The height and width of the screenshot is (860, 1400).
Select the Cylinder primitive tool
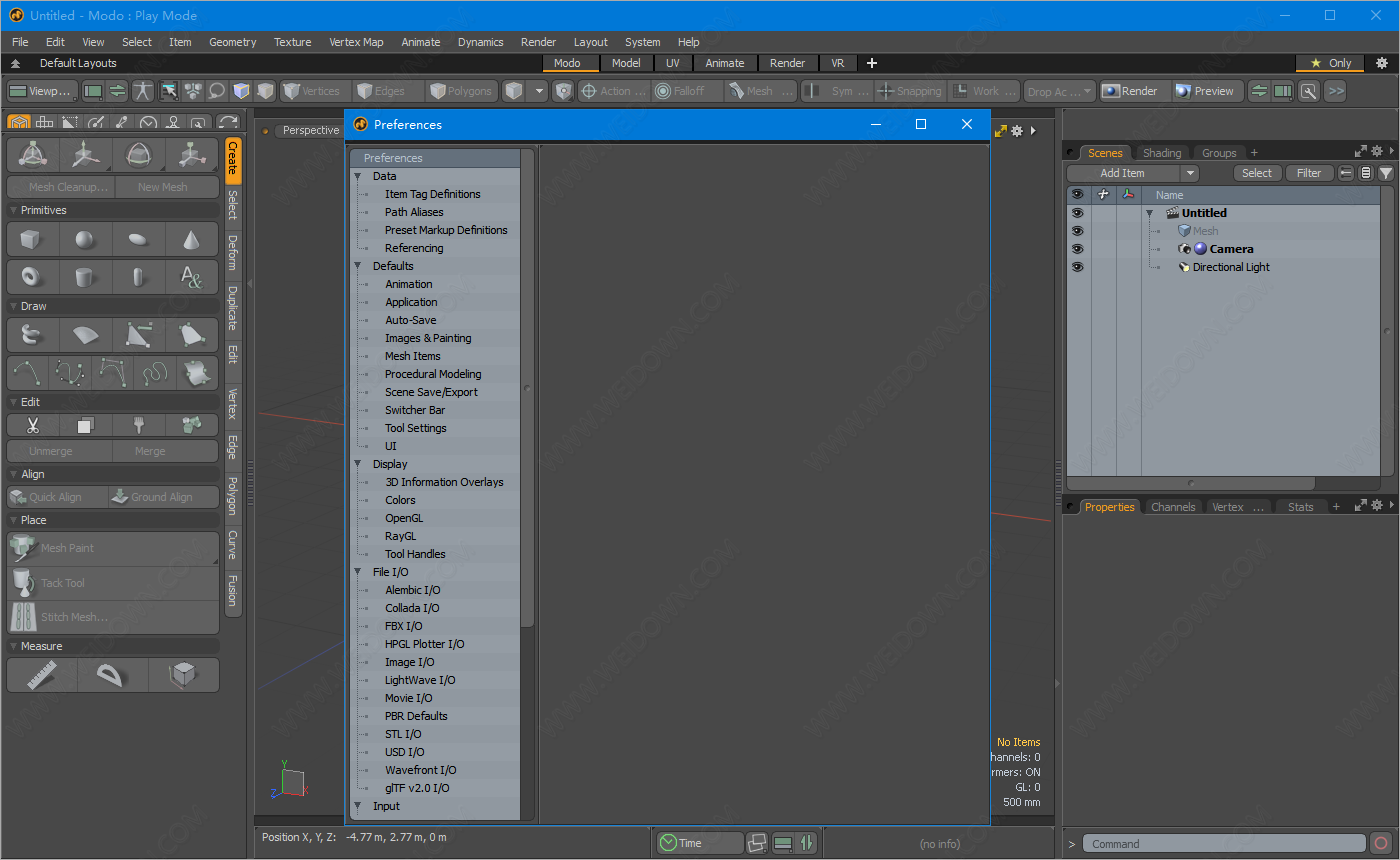(x=85, y=277)
